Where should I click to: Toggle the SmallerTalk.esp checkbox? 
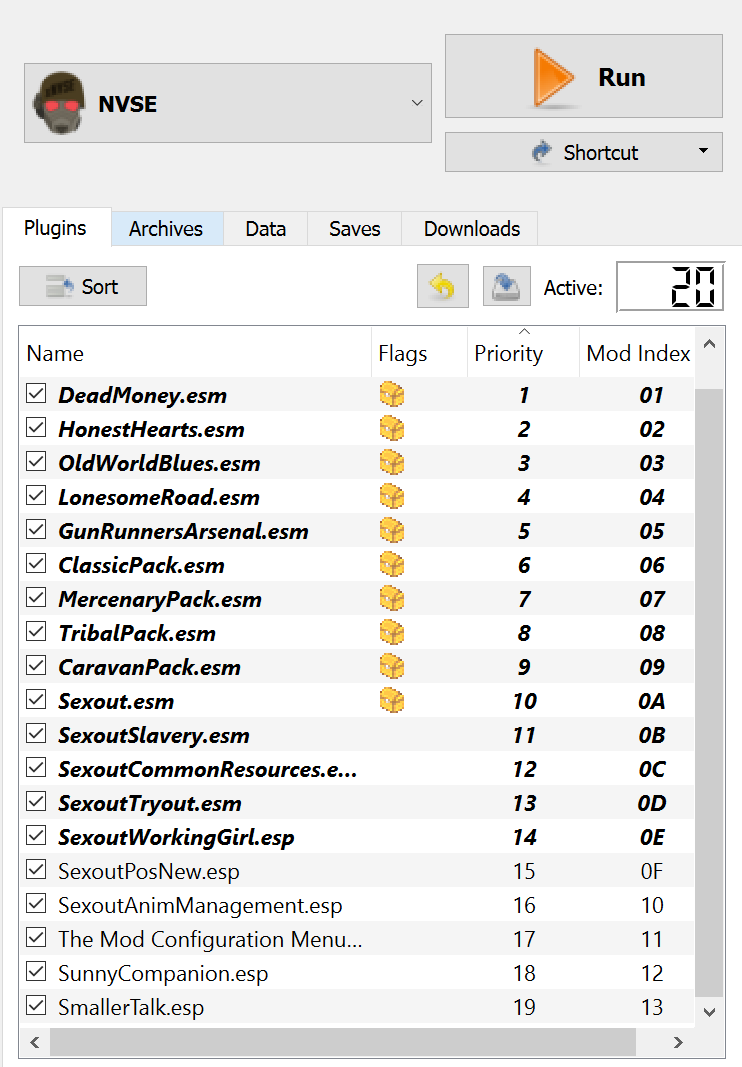point(36,1006)
